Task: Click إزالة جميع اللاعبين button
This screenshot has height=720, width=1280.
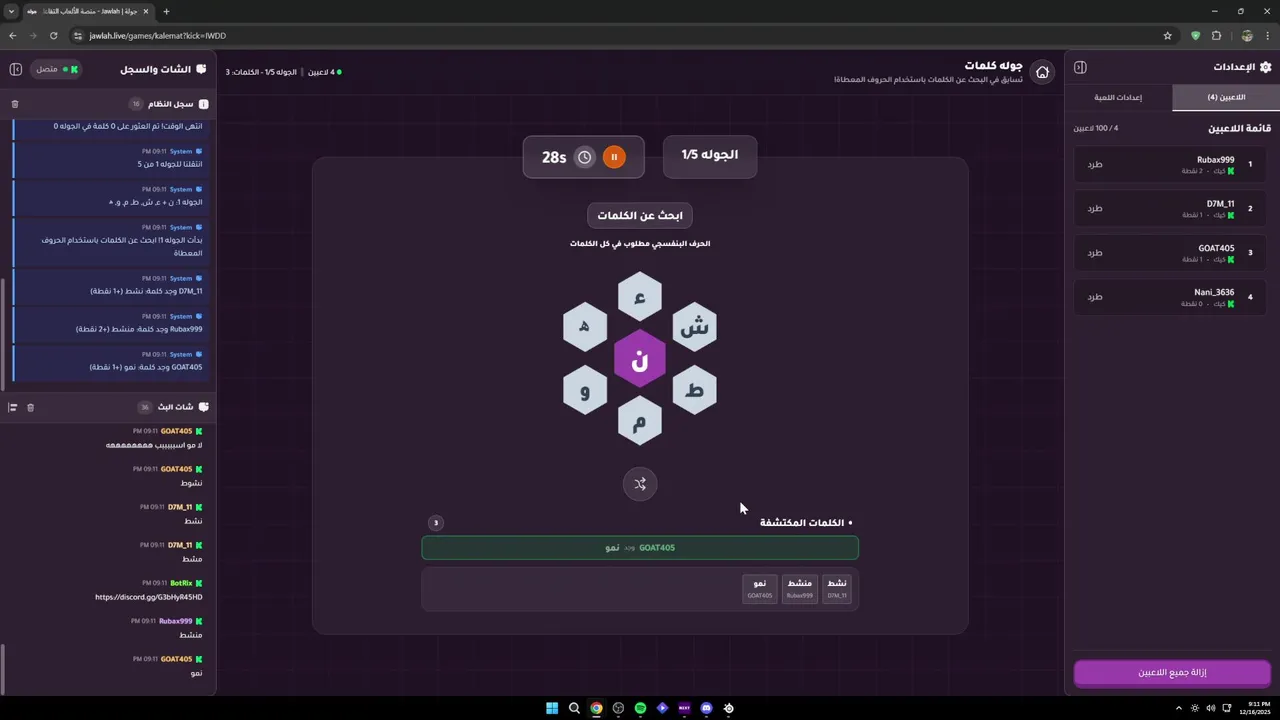Action: pos(1172,673)
